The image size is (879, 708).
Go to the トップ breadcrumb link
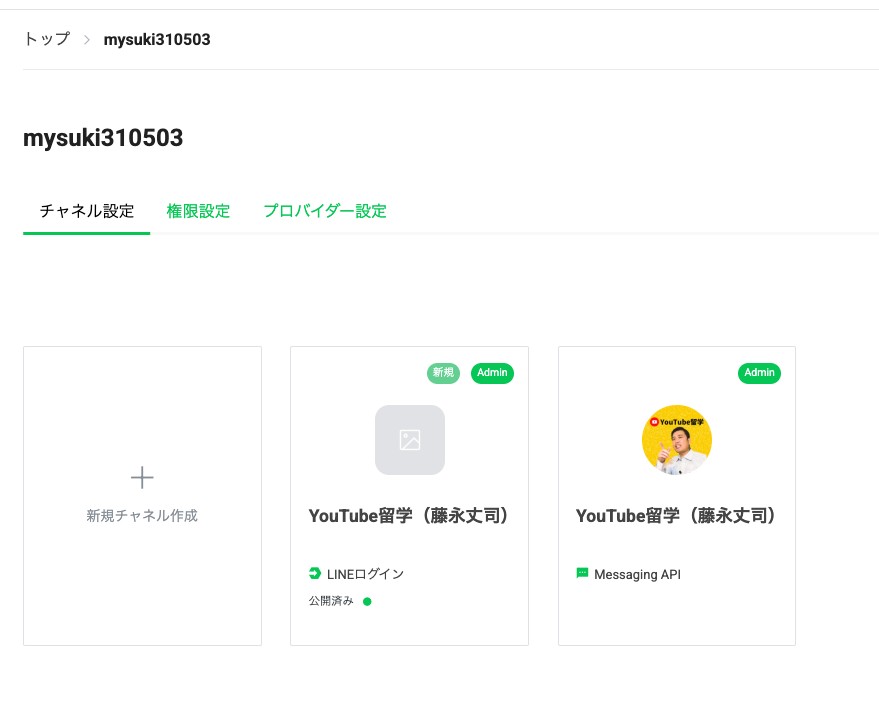(x=47, y=39)
